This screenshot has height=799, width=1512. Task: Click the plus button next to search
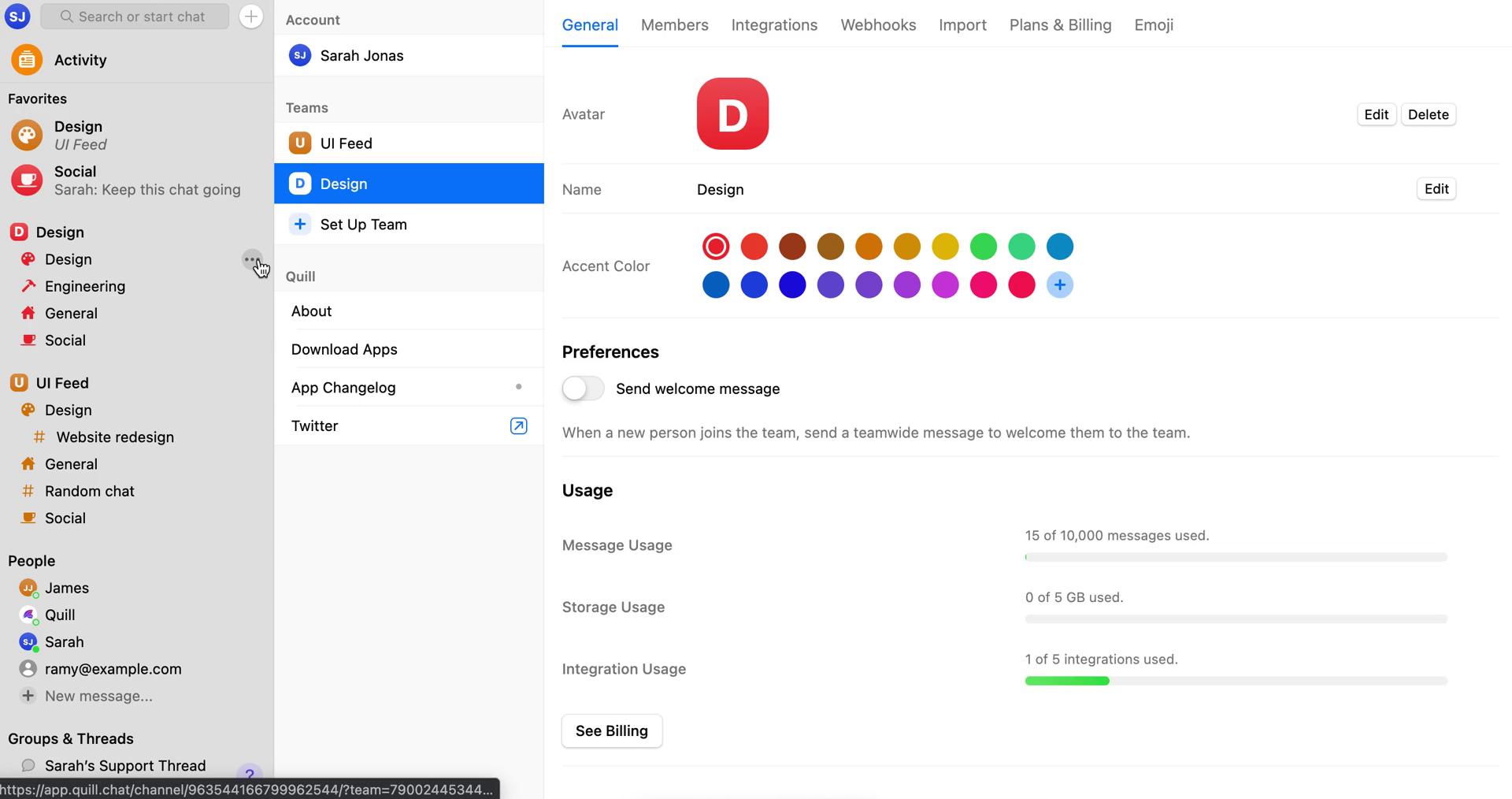click(x=250, y=16)
